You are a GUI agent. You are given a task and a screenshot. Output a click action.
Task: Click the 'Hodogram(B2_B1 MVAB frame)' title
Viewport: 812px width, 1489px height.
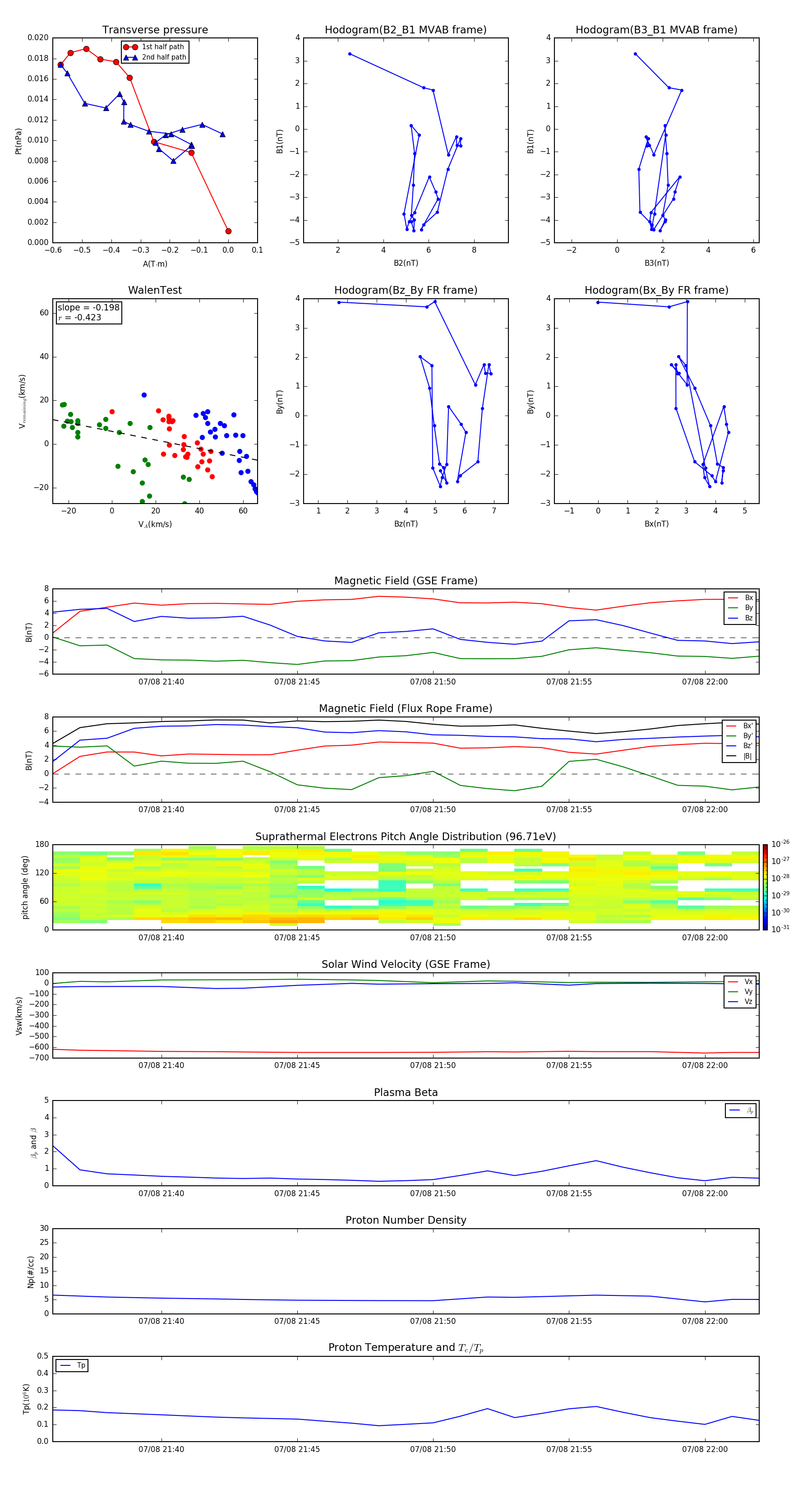coord(406,30)
